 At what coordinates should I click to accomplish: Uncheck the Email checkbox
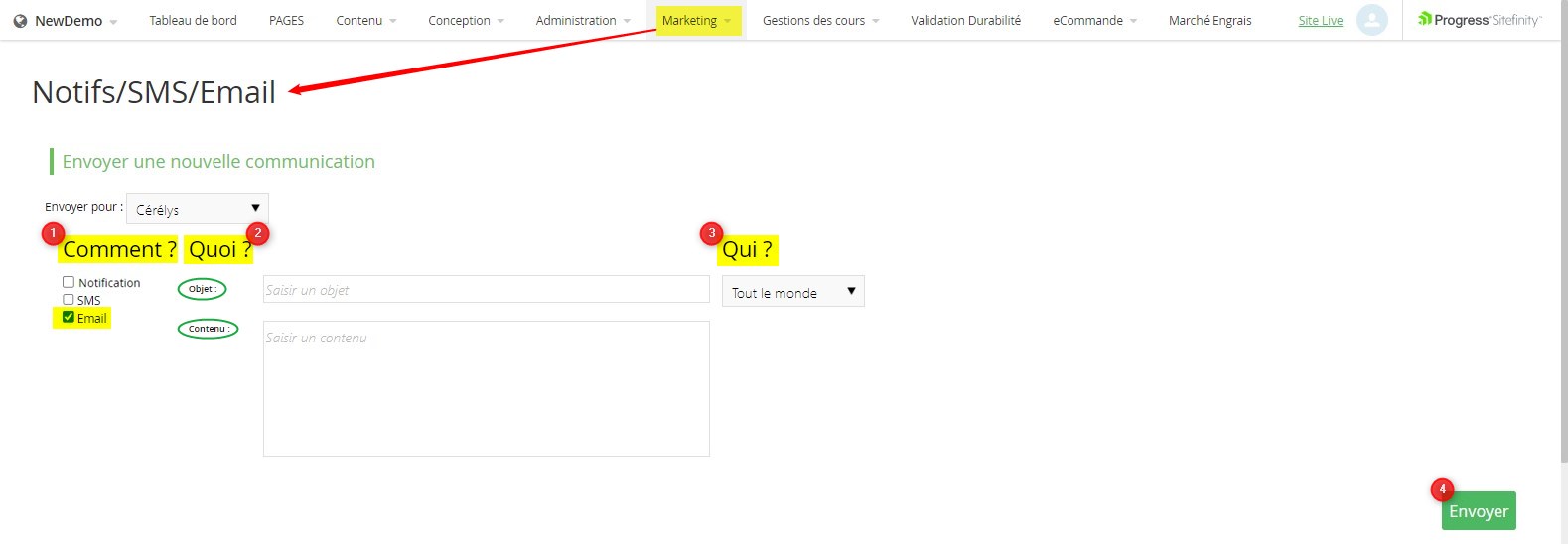click(69, 317)
